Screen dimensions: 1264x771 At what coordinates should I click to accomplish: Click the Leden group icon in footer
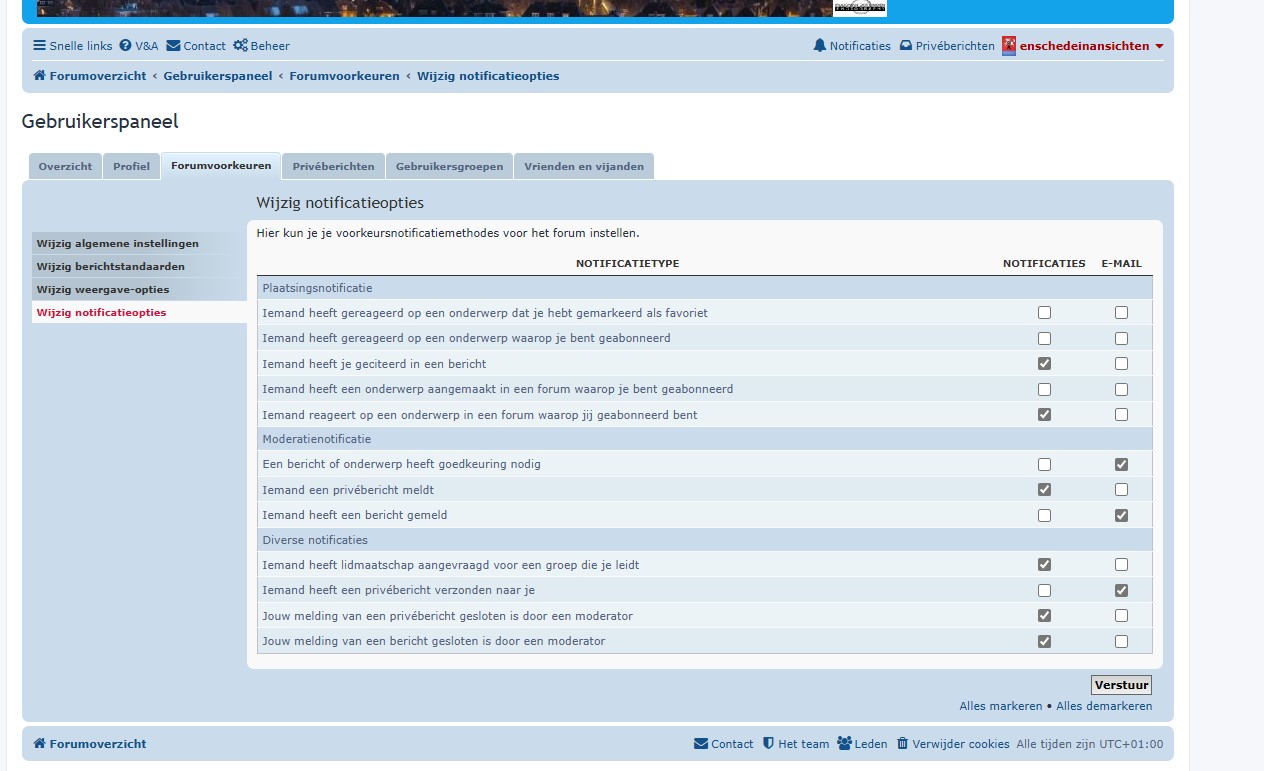(x=844, y=744)
